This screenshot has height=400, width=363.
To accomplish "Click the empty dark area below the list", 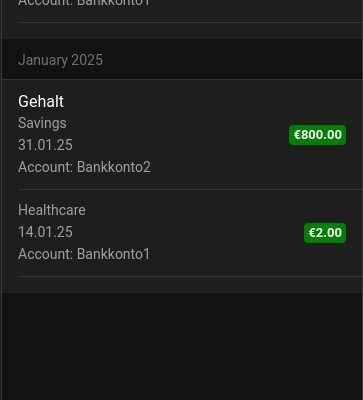I will coord(182,347).
